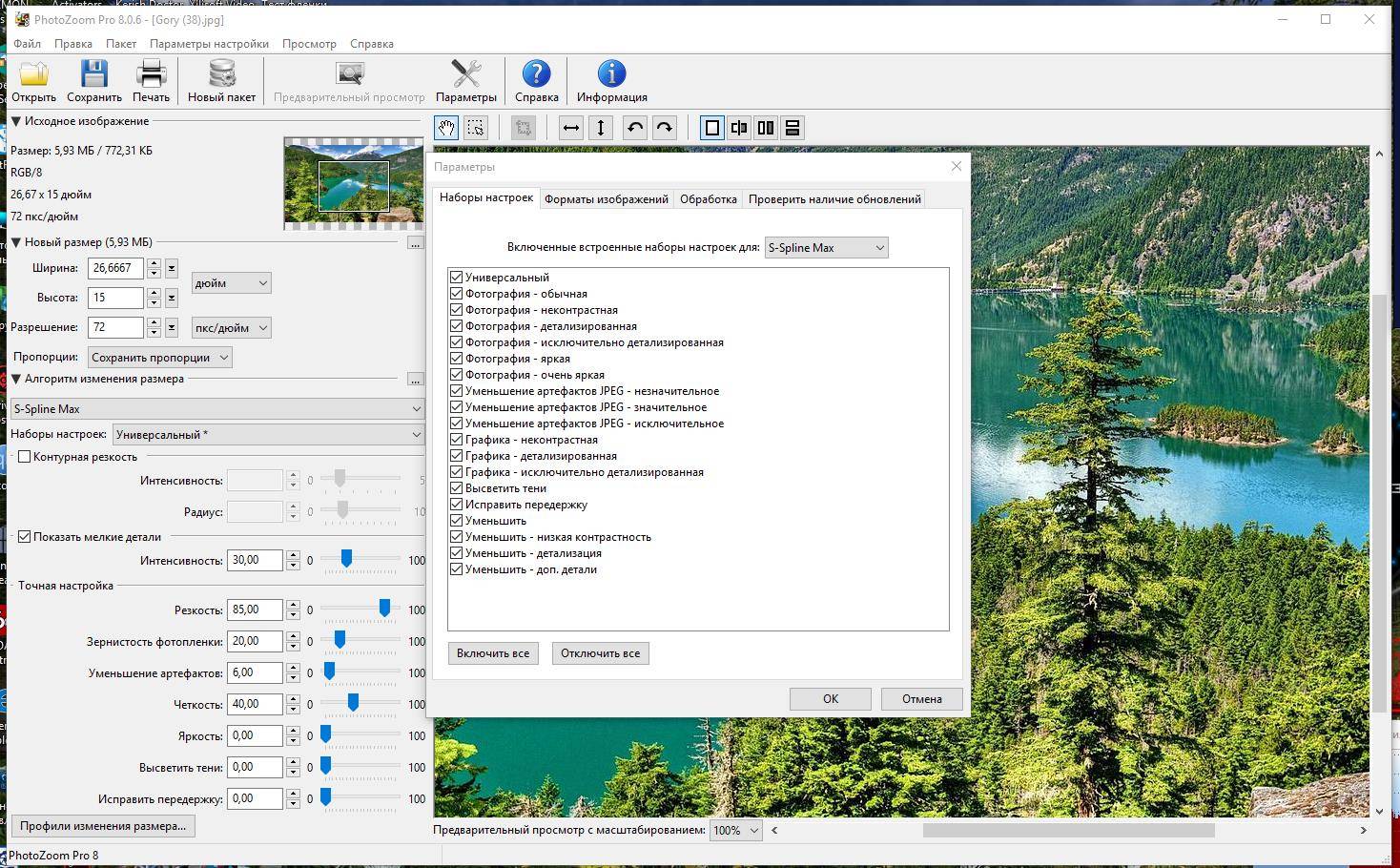The image size is (1400, 868).
Task: Switch to Обработка tab
Action: (708, 199)
